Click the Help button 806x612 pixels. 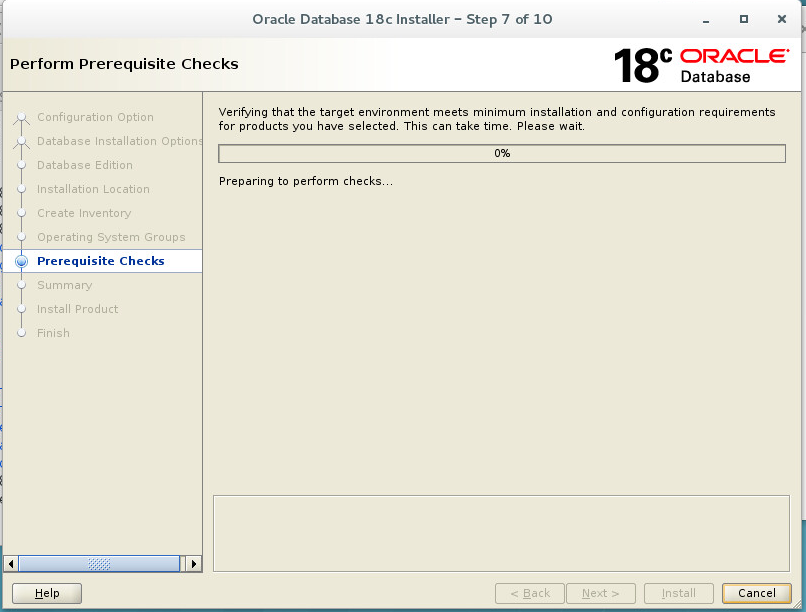[x=47, y=593]
